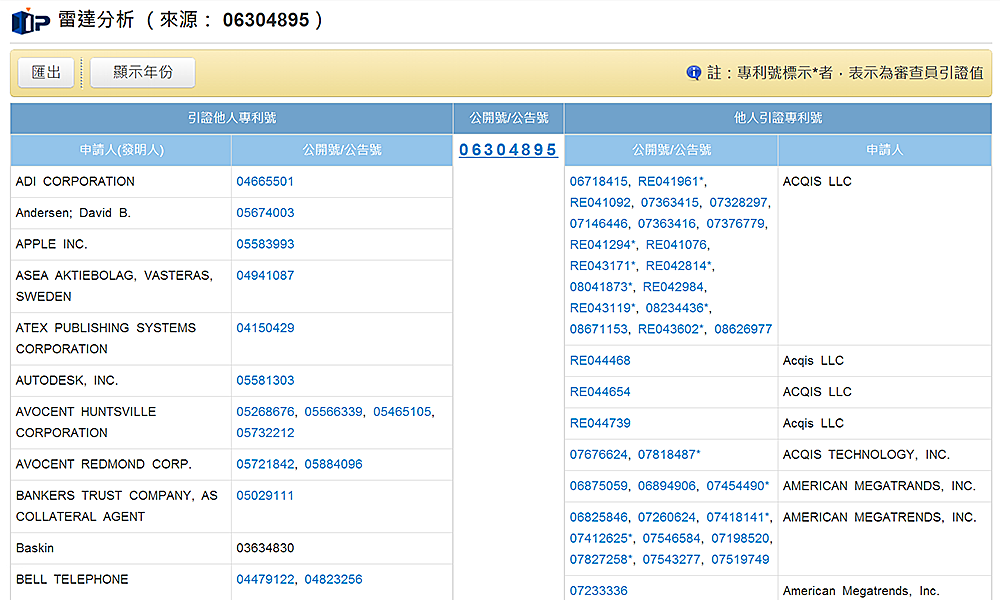The height and width of the screenshot is (600, 1000).
Task: Select Baskin patent number 03634830 text
Action: point(265,548)
